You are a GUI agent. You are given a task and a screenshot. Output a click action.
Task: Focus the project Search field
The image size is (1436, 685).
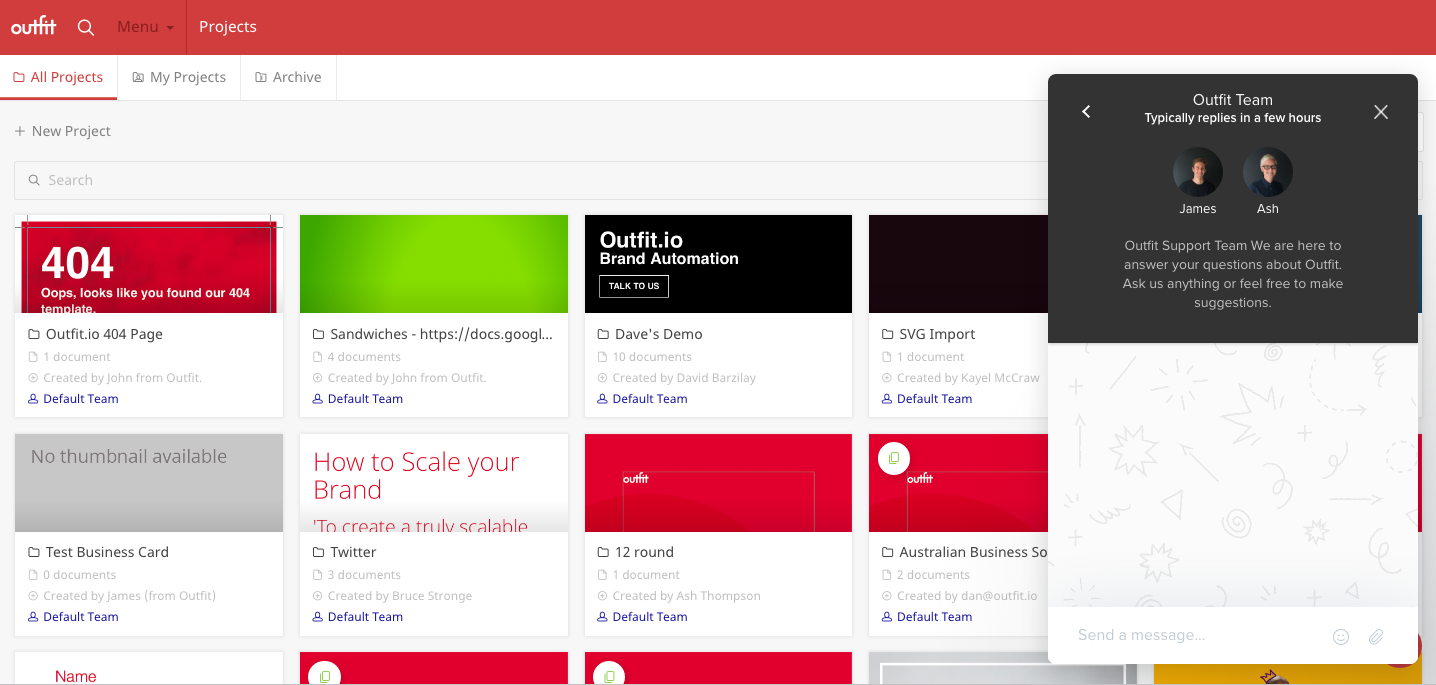click(530, 180)
